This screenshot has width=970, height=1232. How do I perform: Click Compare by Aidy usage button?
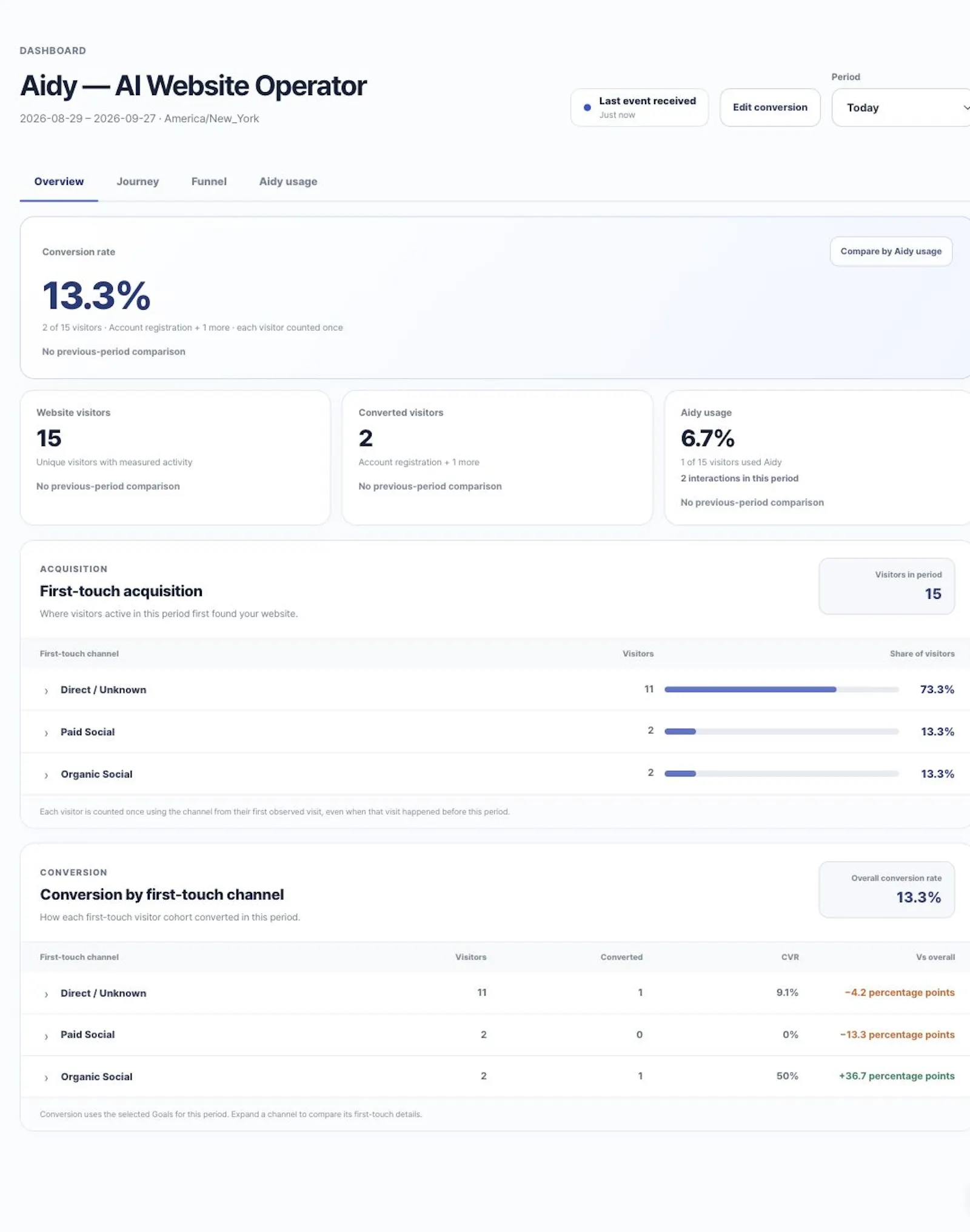tap(891, 251)
